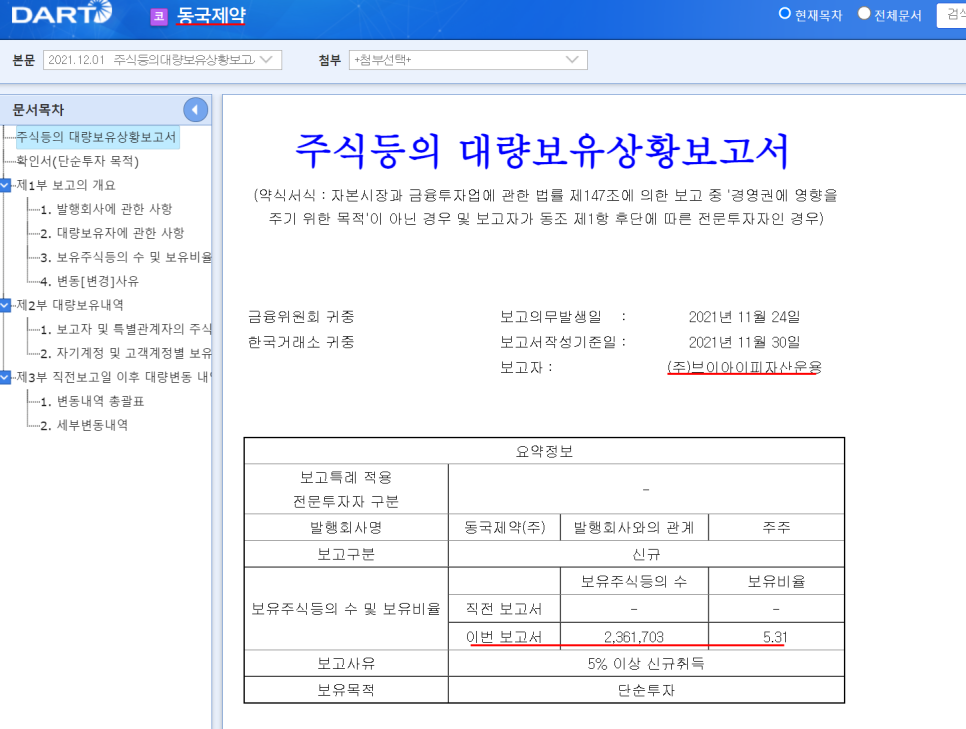Open 2. 세부변동내역 item
Image resolution: width=966 pixels, height=729 pixels.
coord(84,425)
